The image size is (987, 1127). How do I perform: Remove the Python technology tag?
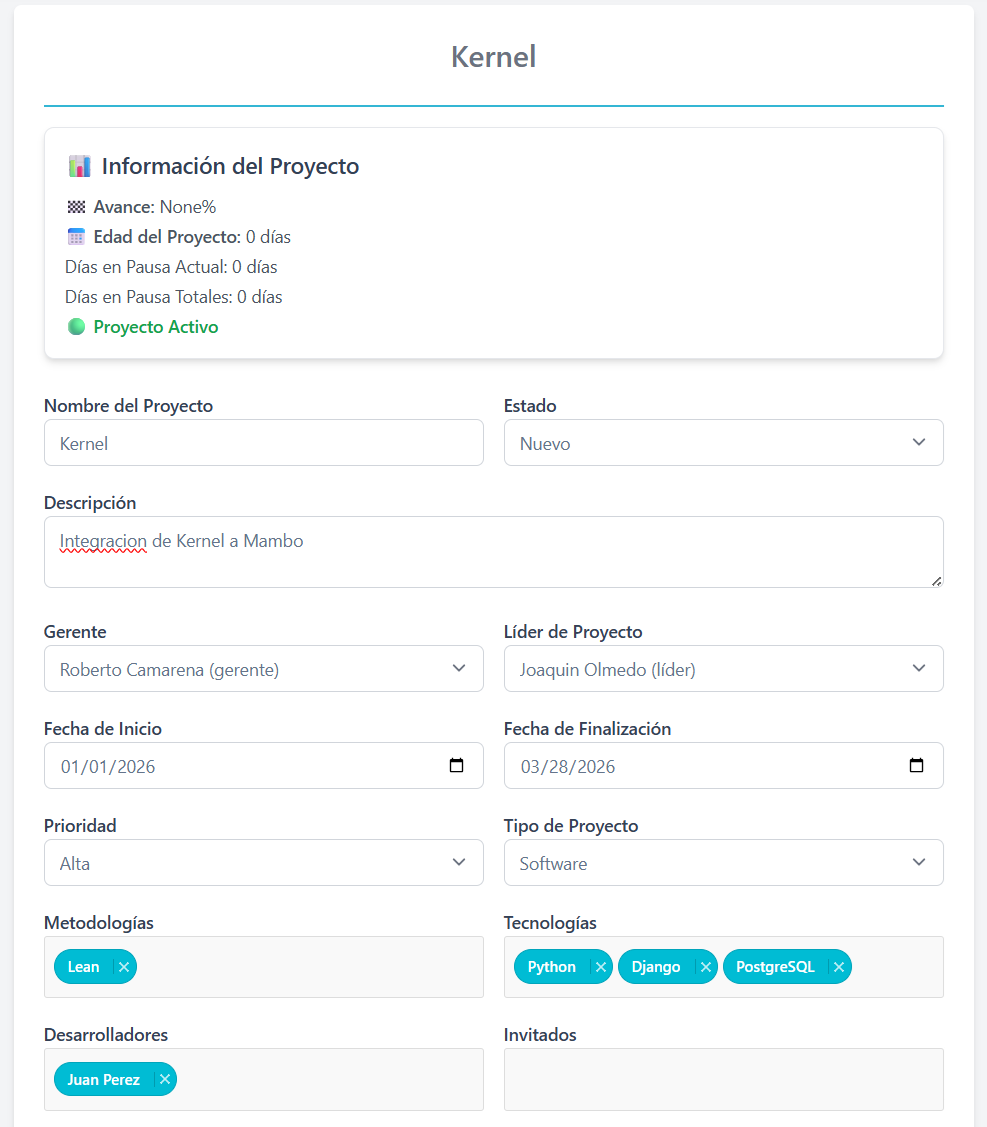tap(600, 967)
